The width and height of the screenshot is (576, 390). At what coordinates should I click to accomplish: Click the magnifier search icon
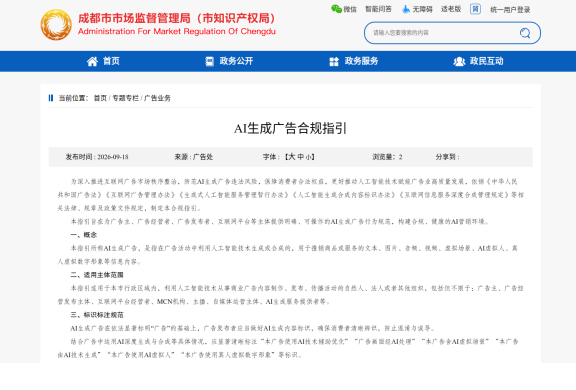(x=525, y=33)
